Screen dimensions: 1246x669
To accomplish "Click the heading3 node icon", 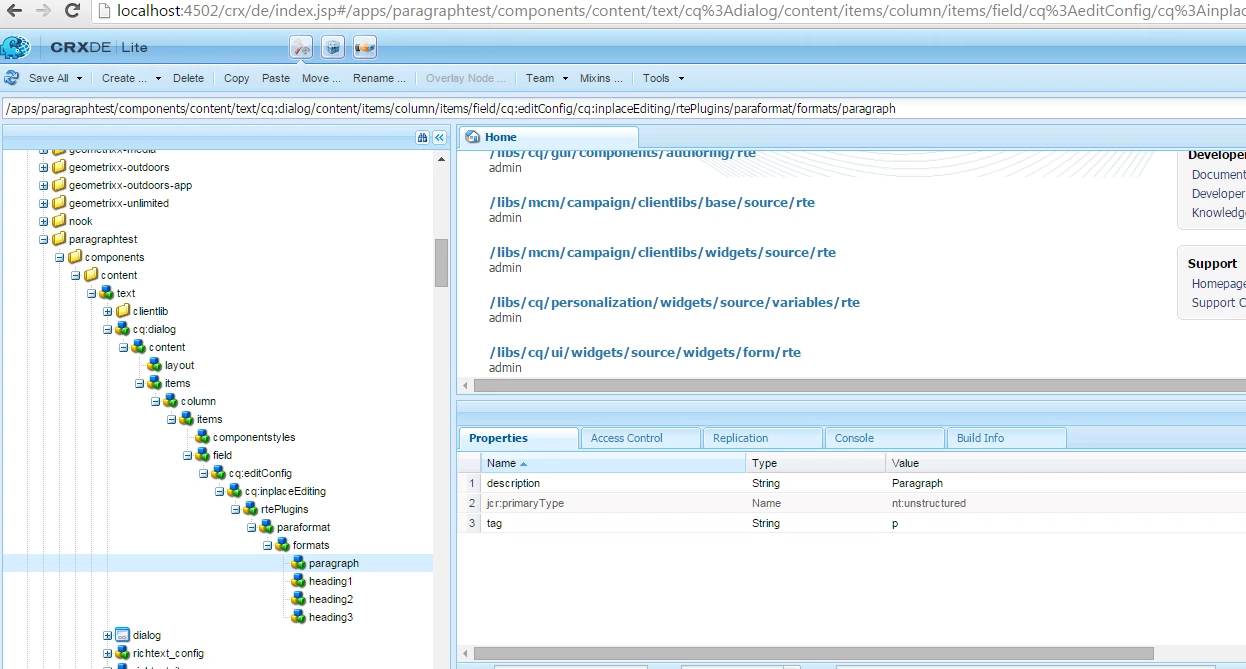I will pos(298,617).
